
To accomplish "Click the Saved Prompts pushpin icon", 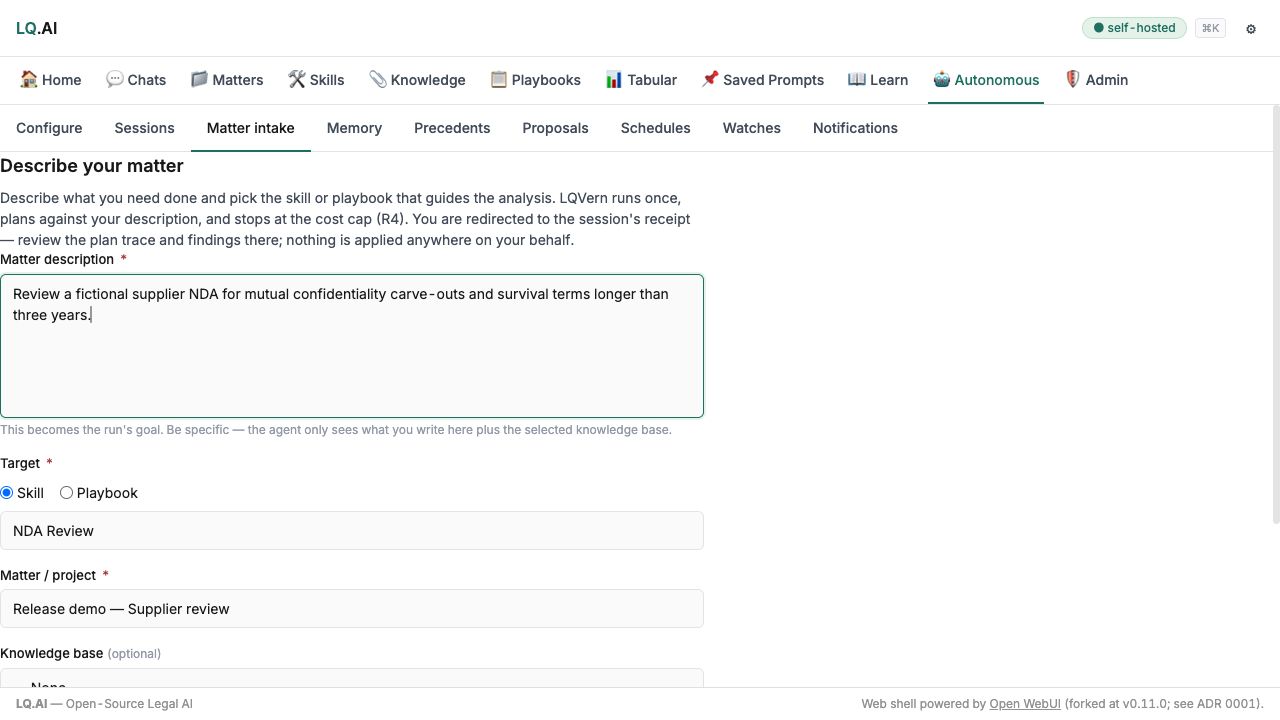I will (710, 80).
